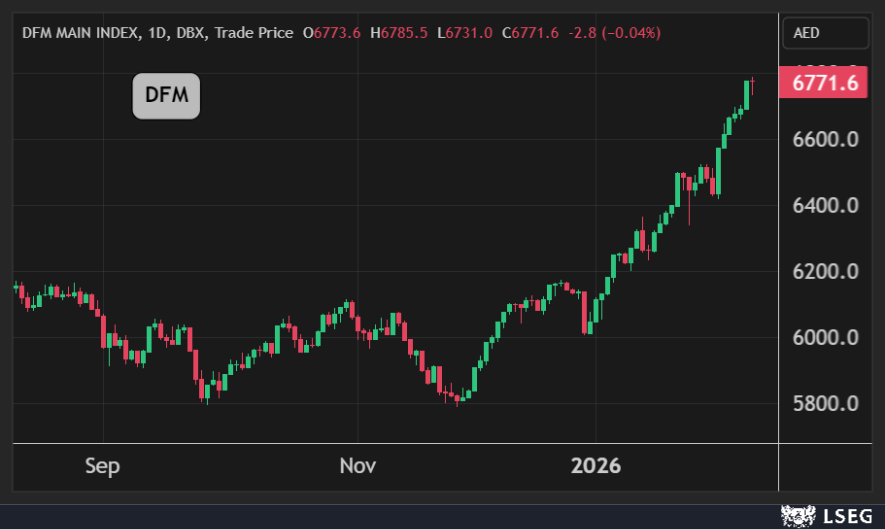
Task: Click the 6000.0 price axis label
Action: click(825, 337)
